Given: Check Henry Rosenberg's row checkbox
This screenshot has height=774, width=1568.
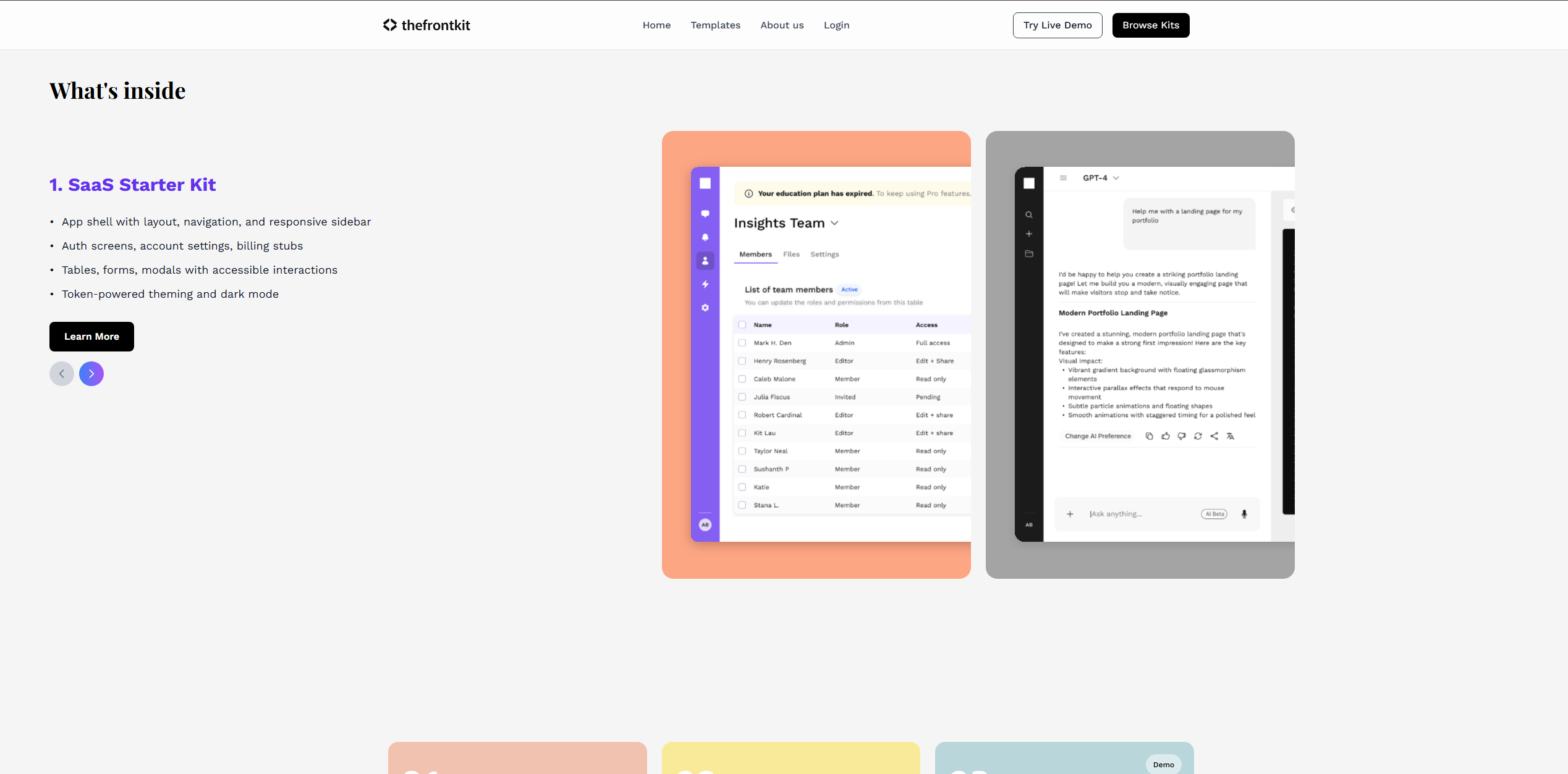Looking at the screenshot, I should 742,361.
